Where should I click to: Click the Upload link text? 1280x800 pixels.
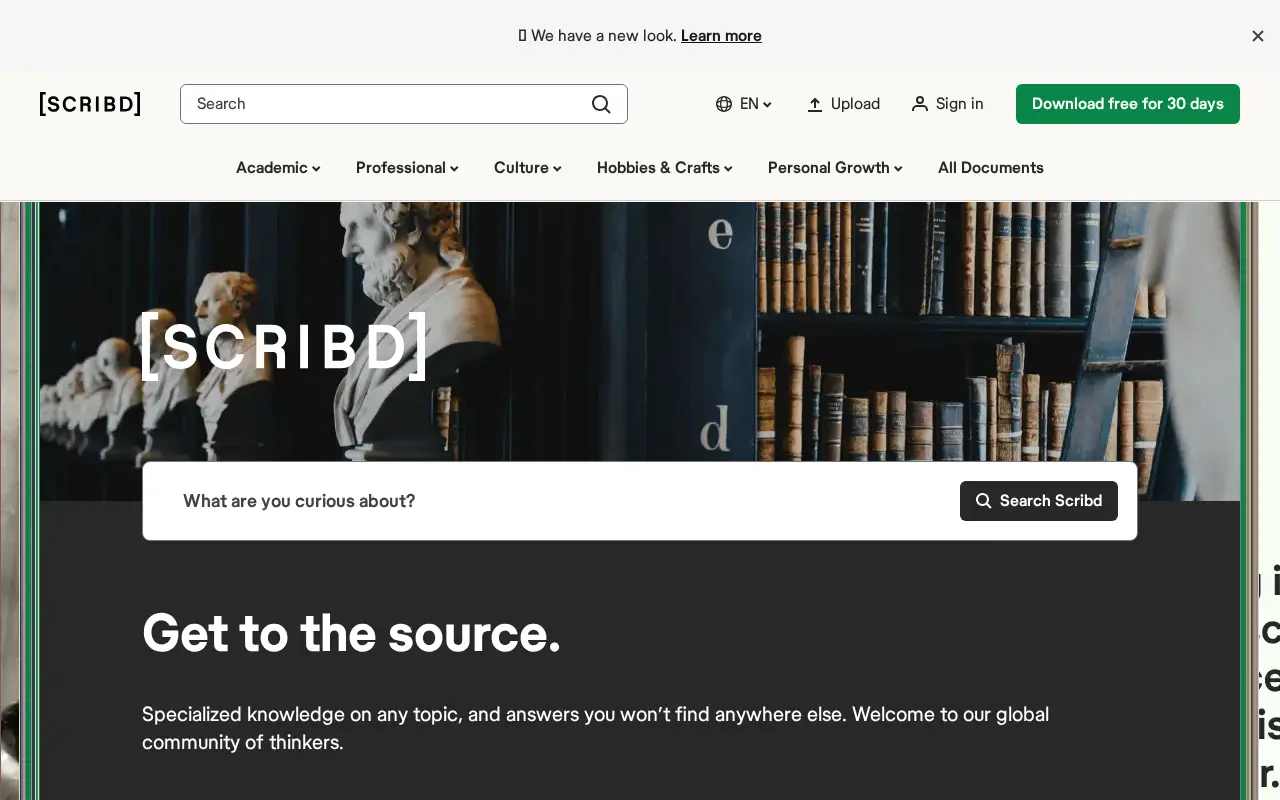855,104
